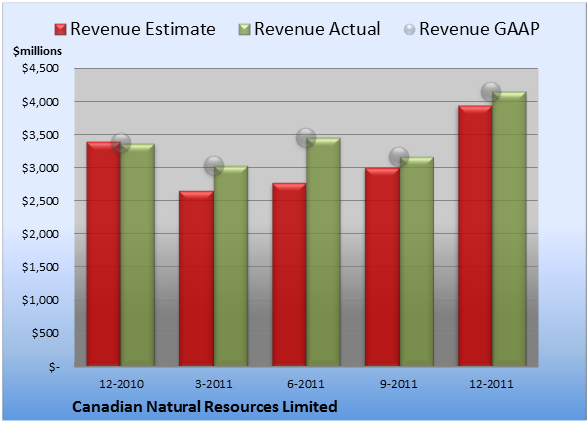The height and width of the screenshot is (422, 588).
Task: Click the '$3,500' axis value
Action: coord(40,135)
